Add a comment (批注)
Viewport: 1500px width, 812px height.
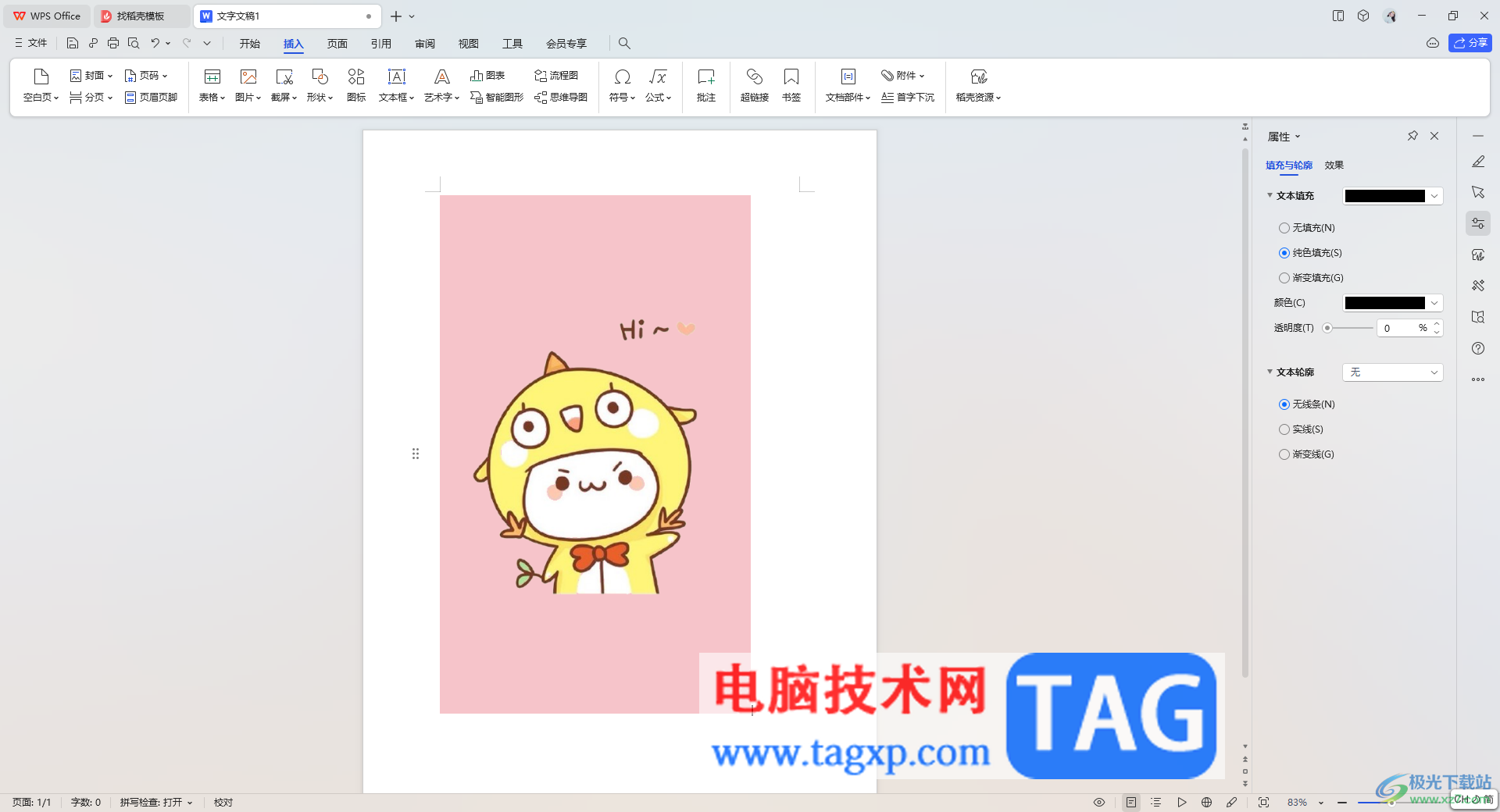point(706,86)
